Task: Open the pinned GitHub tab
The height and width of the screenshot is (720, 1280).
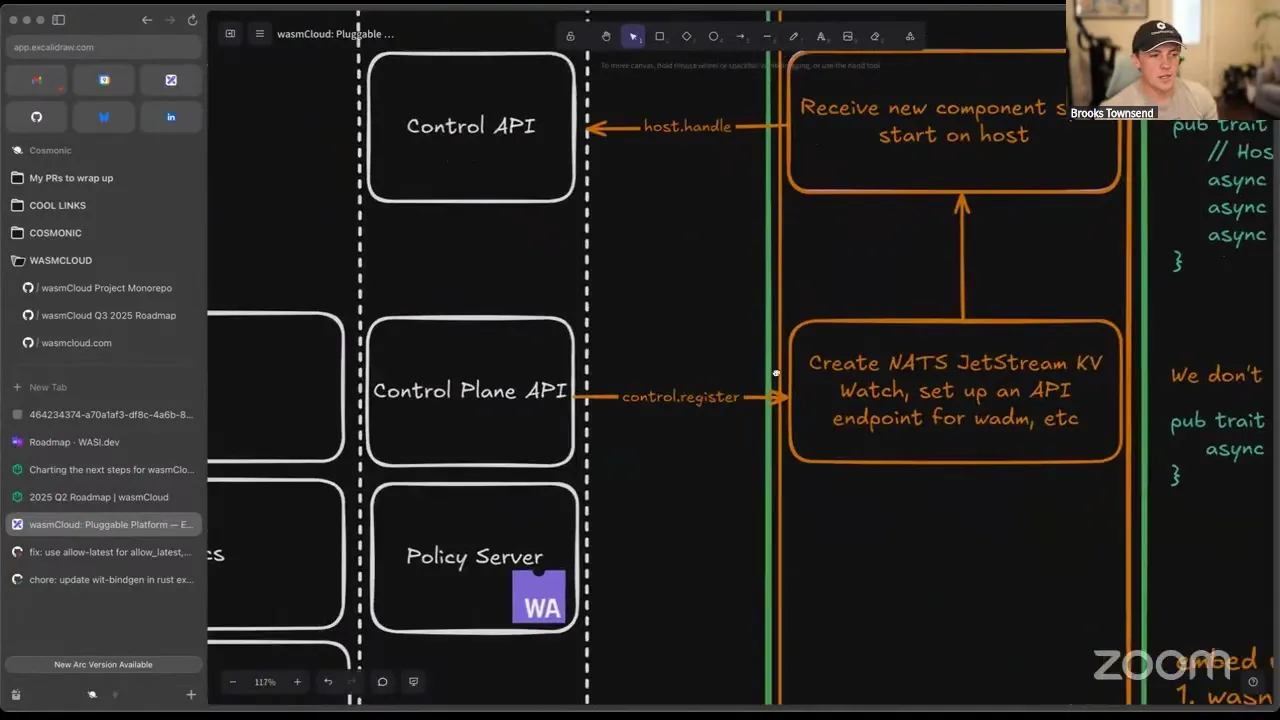Action: 36,117
